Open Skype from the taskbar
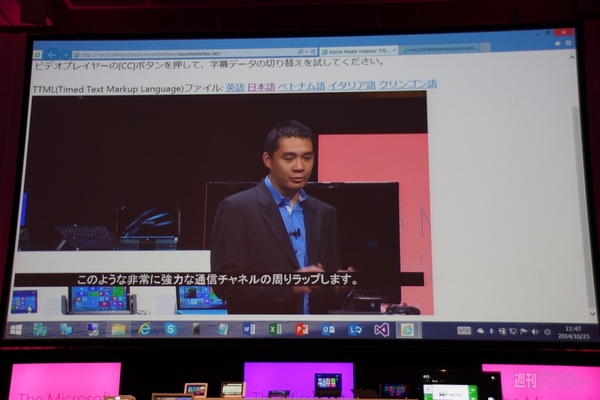600x400 pixels. pos(171,329)
